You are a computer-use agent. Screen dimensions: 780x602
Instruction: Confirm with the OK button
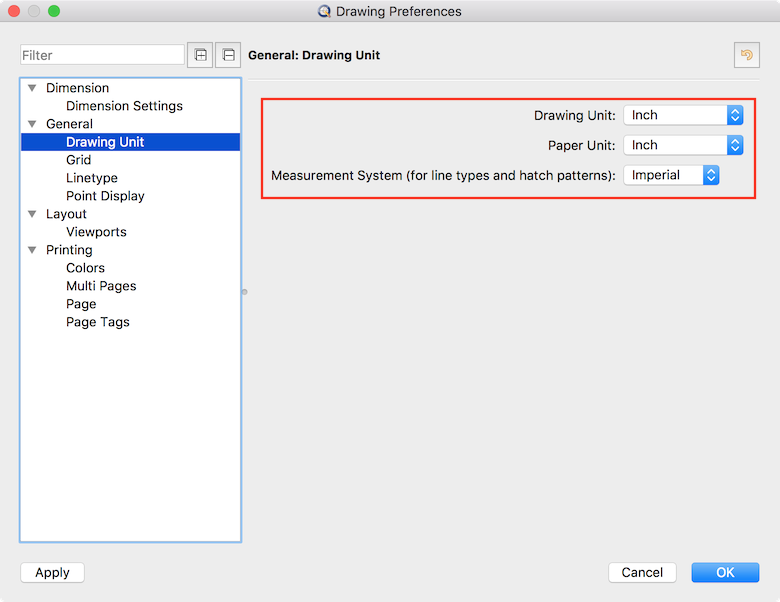pyautogui.click(x=725, y=572)
